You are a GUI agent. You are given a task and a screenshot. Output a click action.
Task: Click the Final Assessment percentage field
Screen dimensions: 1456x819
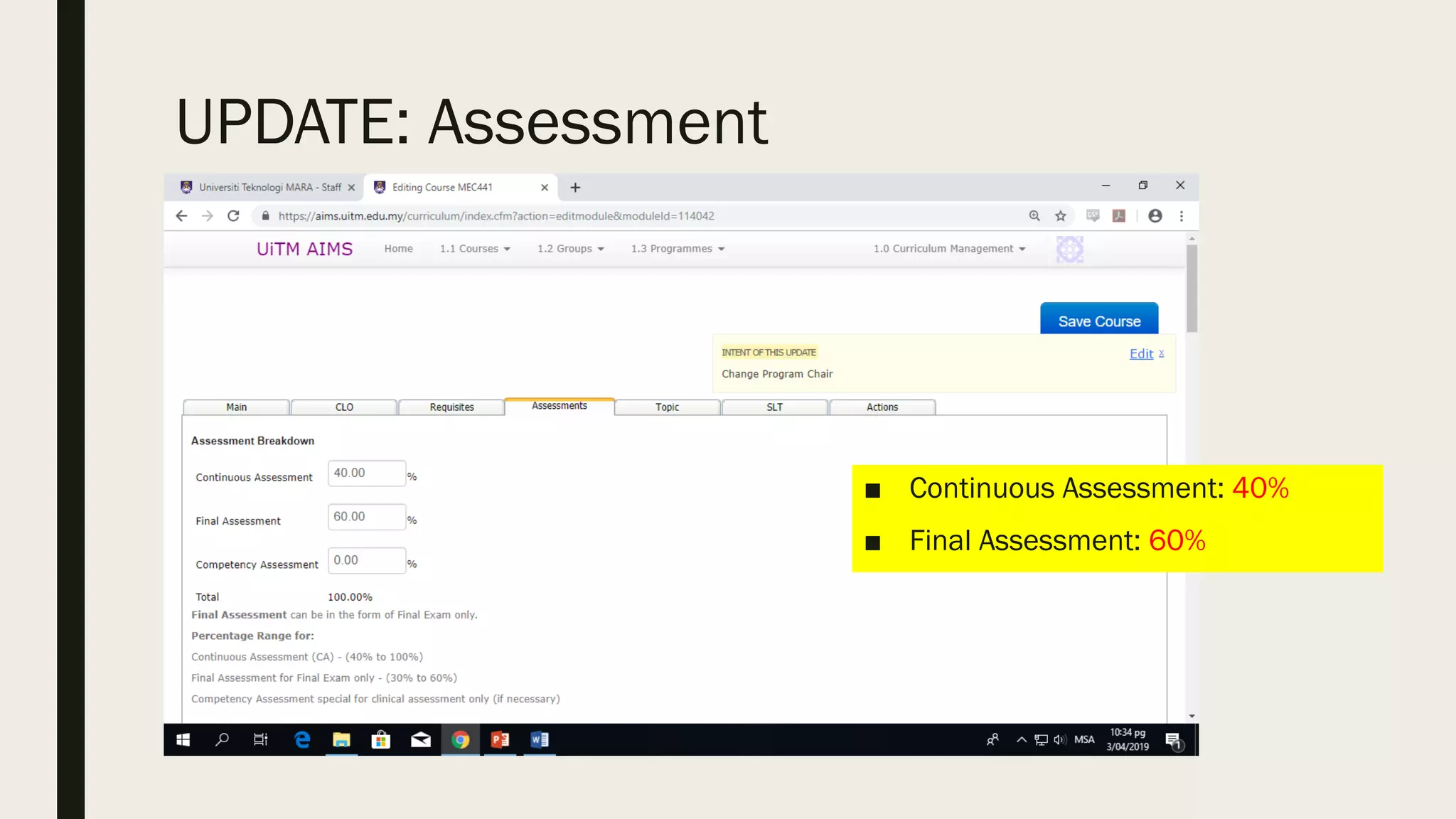[x=366, y=517]
